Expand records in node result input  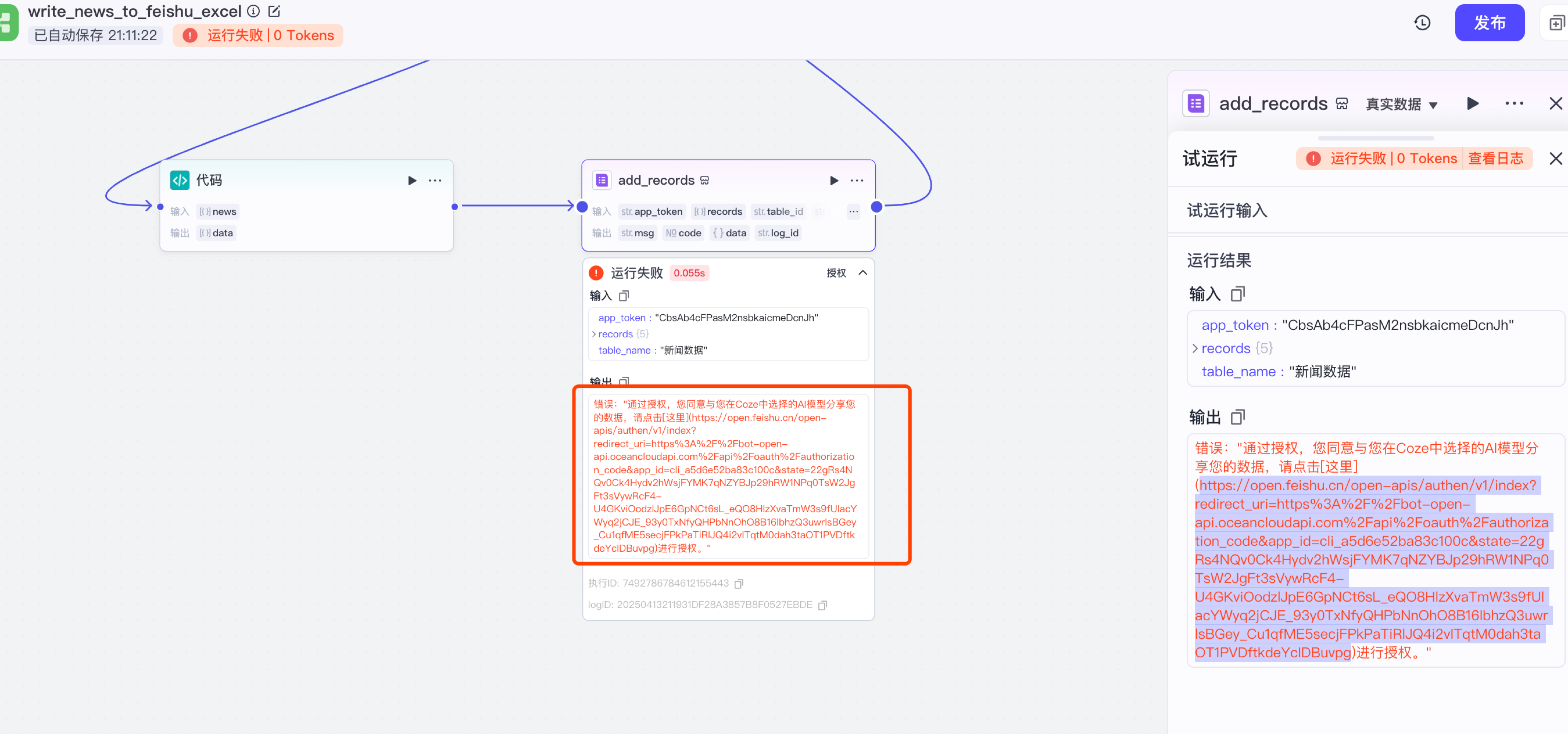click(594, 335)
